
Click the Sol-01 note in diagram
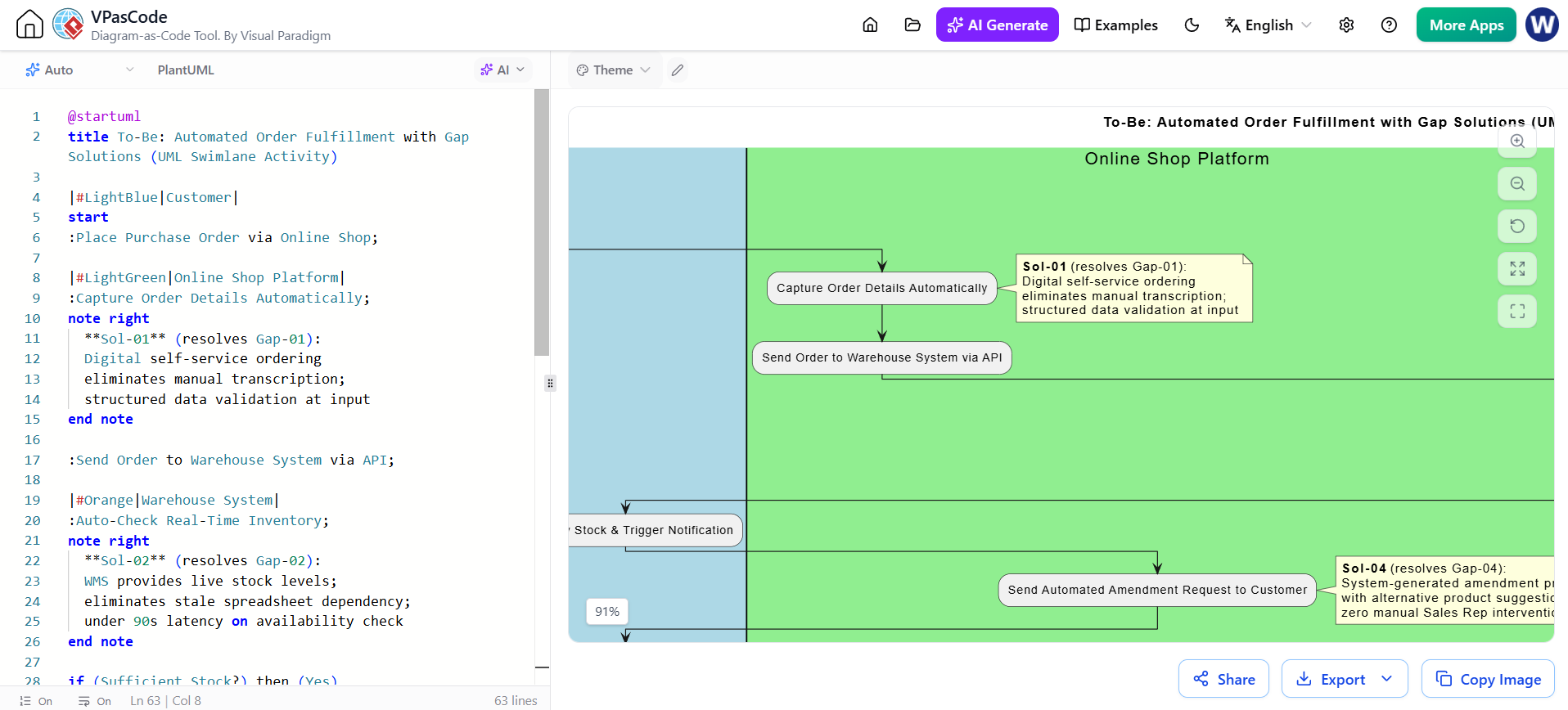[1134, 288]
